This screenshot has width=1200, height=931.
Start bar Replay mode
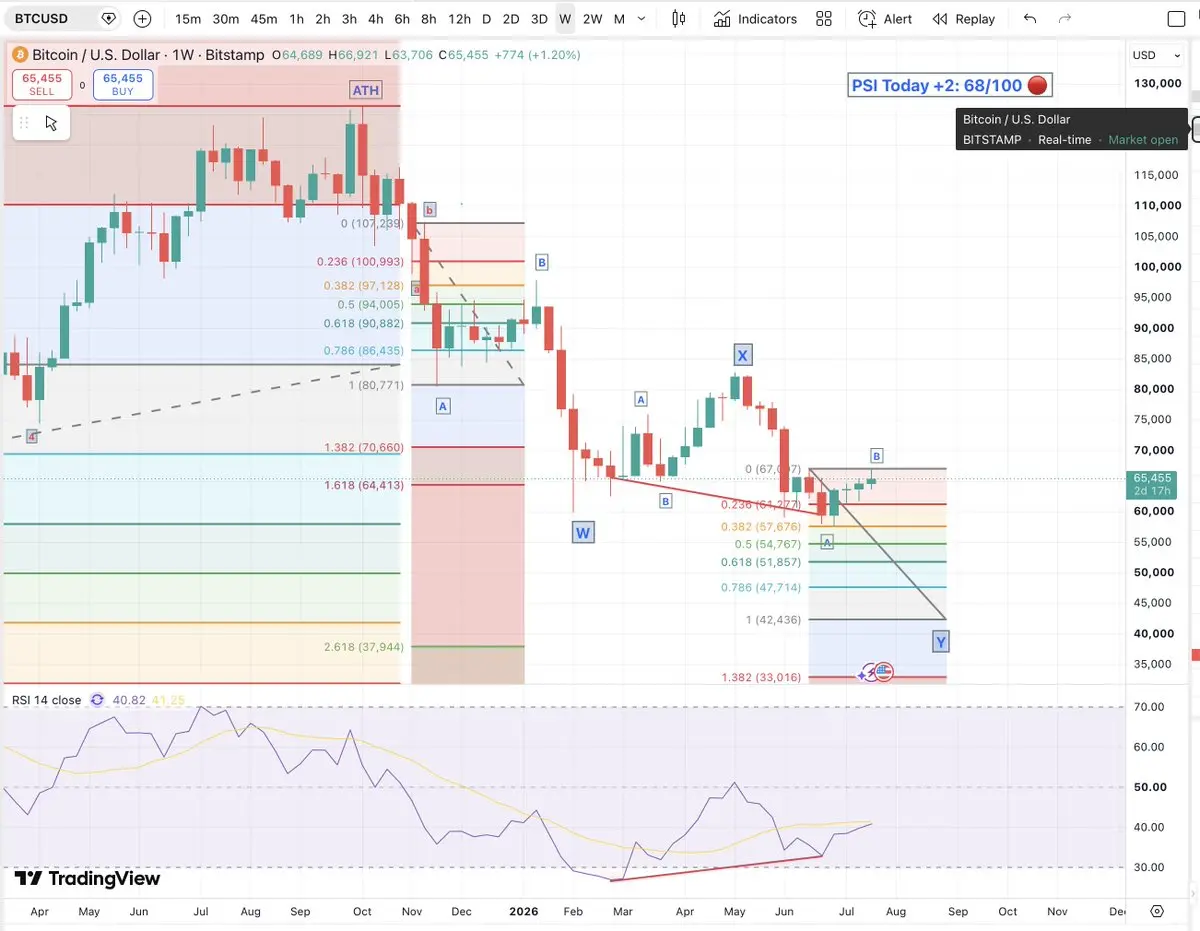click(x=964, y=19)
